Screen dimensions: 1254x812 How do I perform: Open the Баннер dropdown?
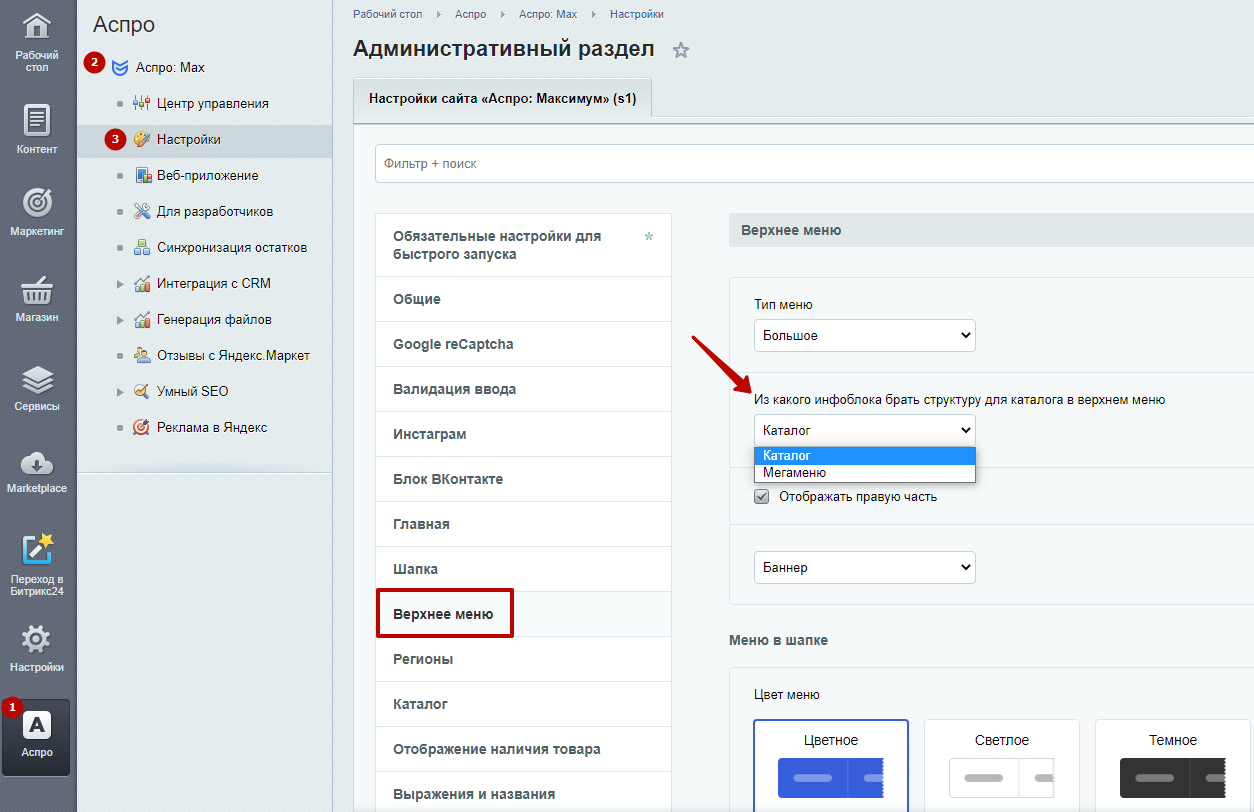click(x=864, y=567)
